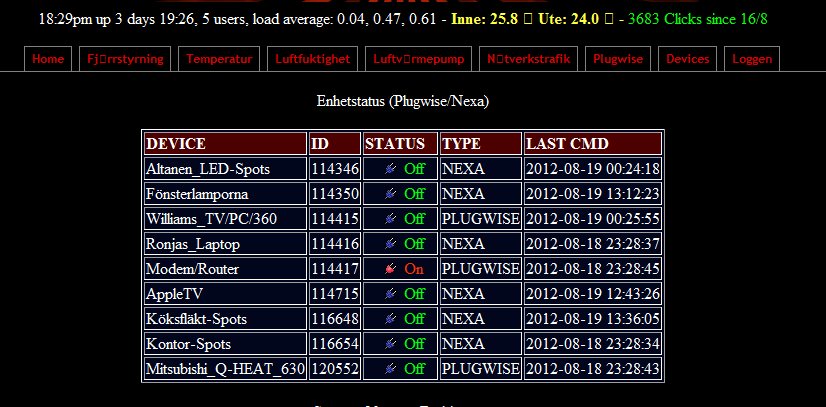Open the Luftfuktighet tab
The width and height of the screenshot is (826, 407).
[313, 59]
